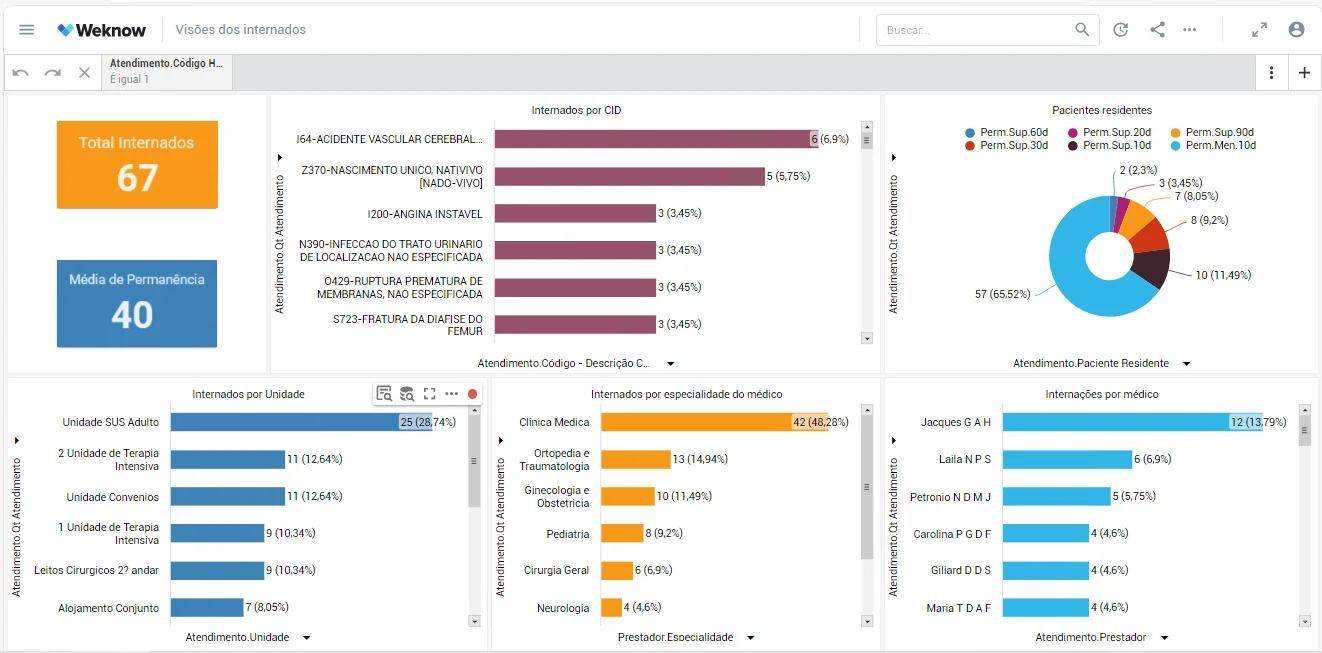Toggle Perm.Sup.20d legend entry
The height and width of the screenshot is (653, 1322).
pos(1109,132)
